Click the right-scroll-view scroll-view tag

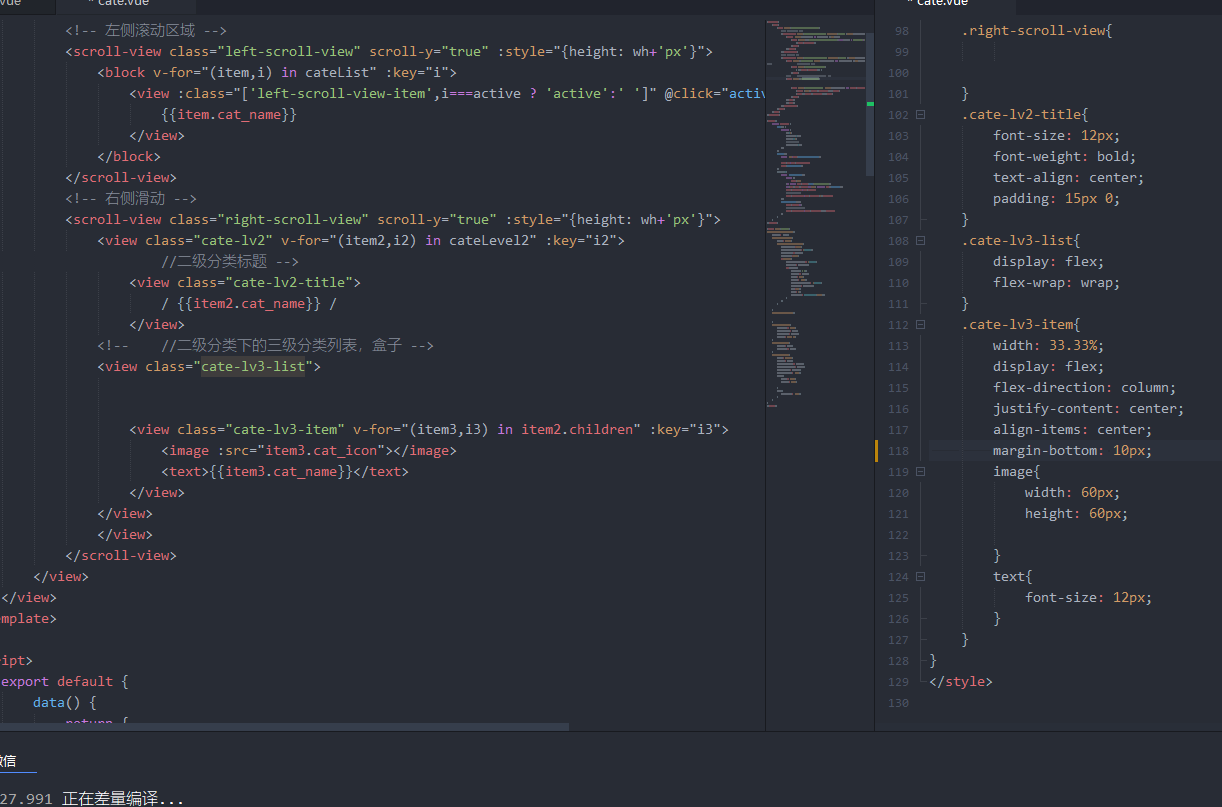(x=392, y=219)
